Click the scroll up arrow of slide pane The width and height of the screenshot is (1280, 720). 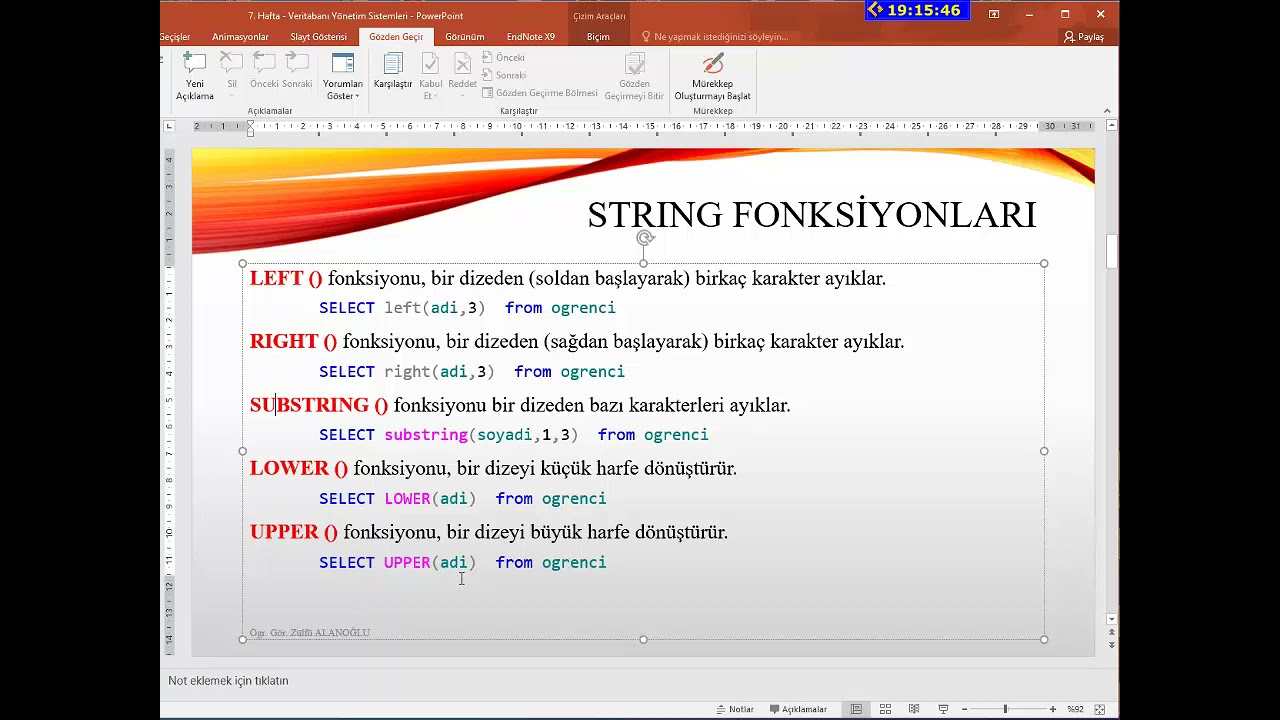(1111, 125)
